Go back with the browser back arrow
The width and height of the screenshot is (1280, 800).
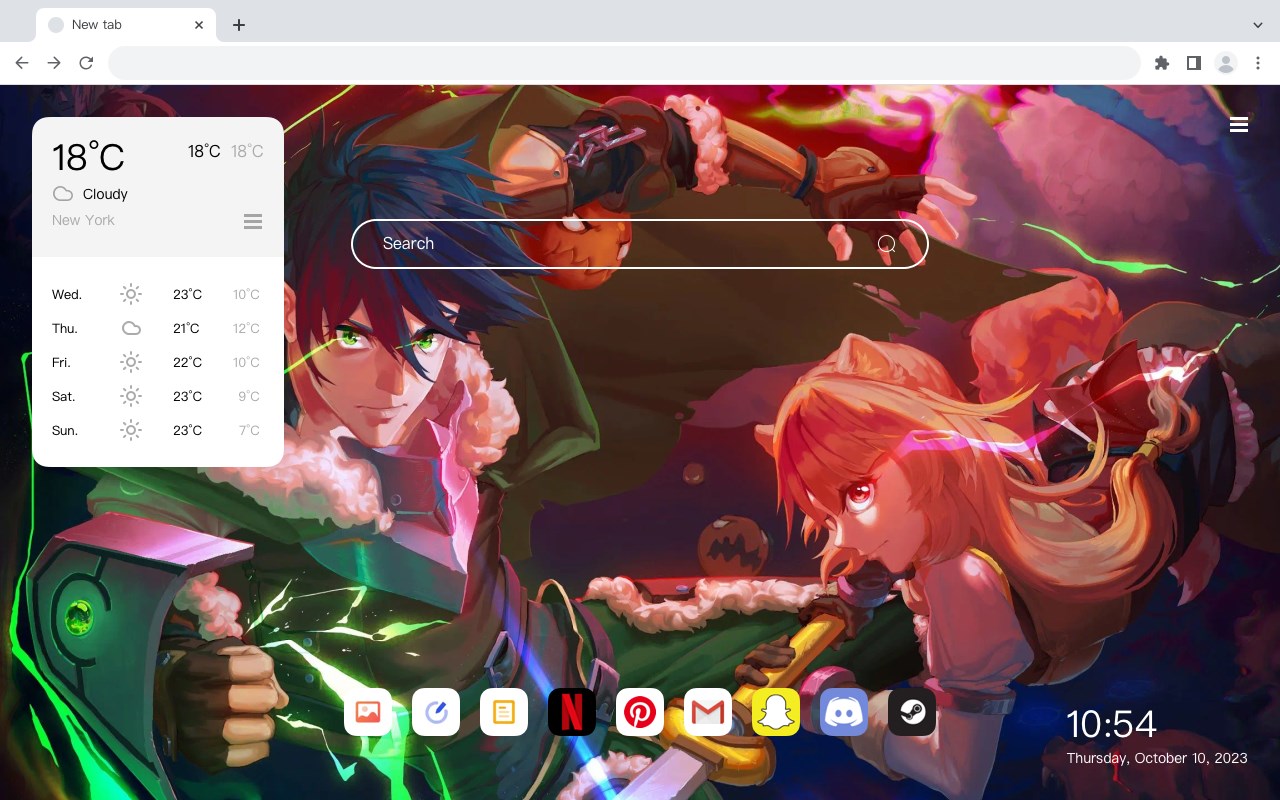tap(22, 63)
